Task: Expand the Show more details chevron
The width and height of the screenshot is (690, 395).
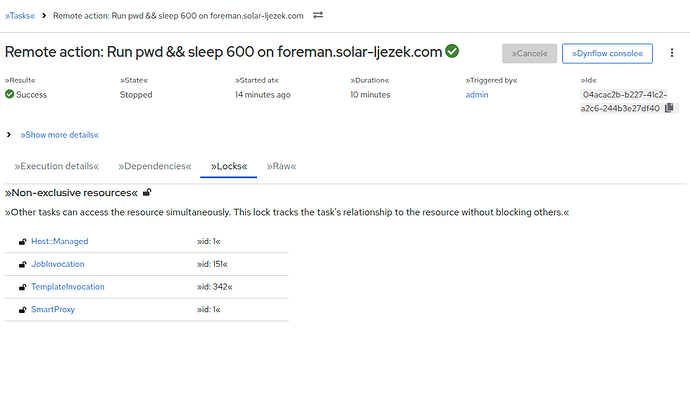Action: (9, 135)
